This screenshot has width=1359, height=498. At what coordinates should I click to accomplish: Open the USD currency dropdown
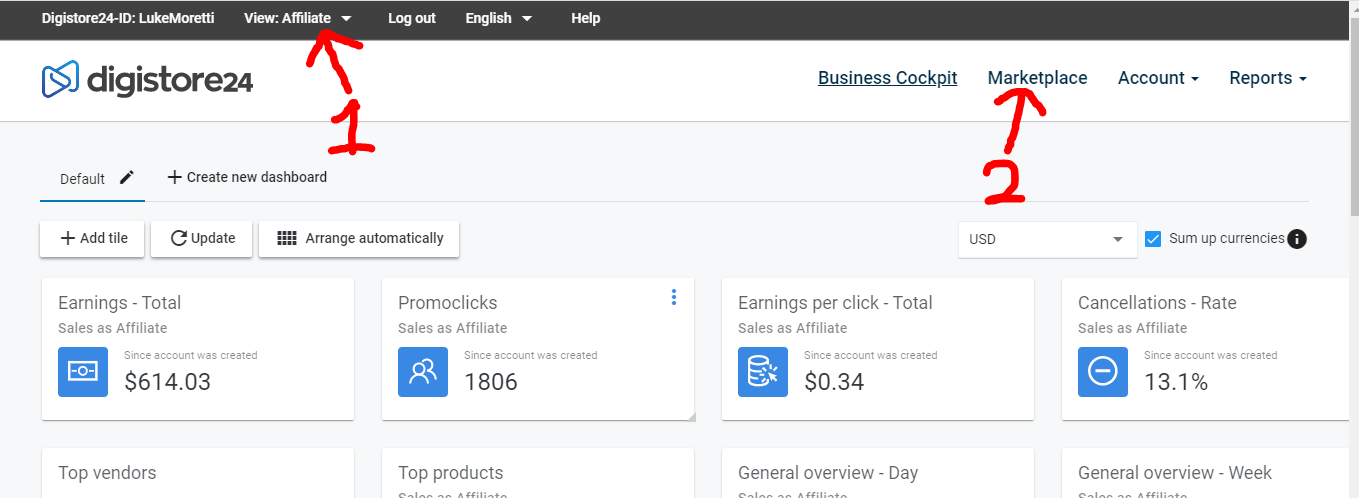point(1047,239)
